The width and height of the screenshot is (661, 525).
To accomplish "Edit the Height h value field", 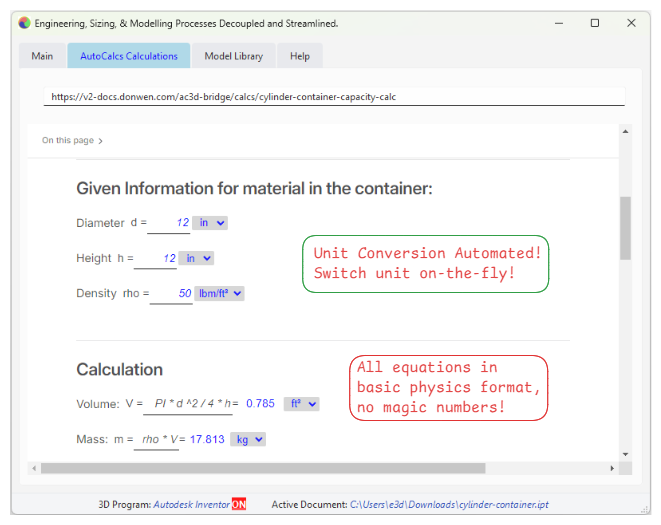I will tap(155, 258).
